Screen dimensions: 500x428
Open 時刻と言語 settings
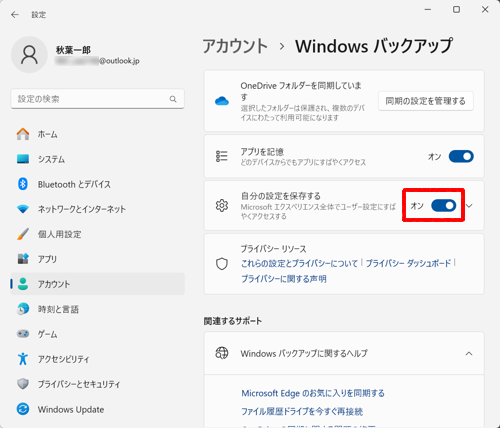click(x=97, y=309)
